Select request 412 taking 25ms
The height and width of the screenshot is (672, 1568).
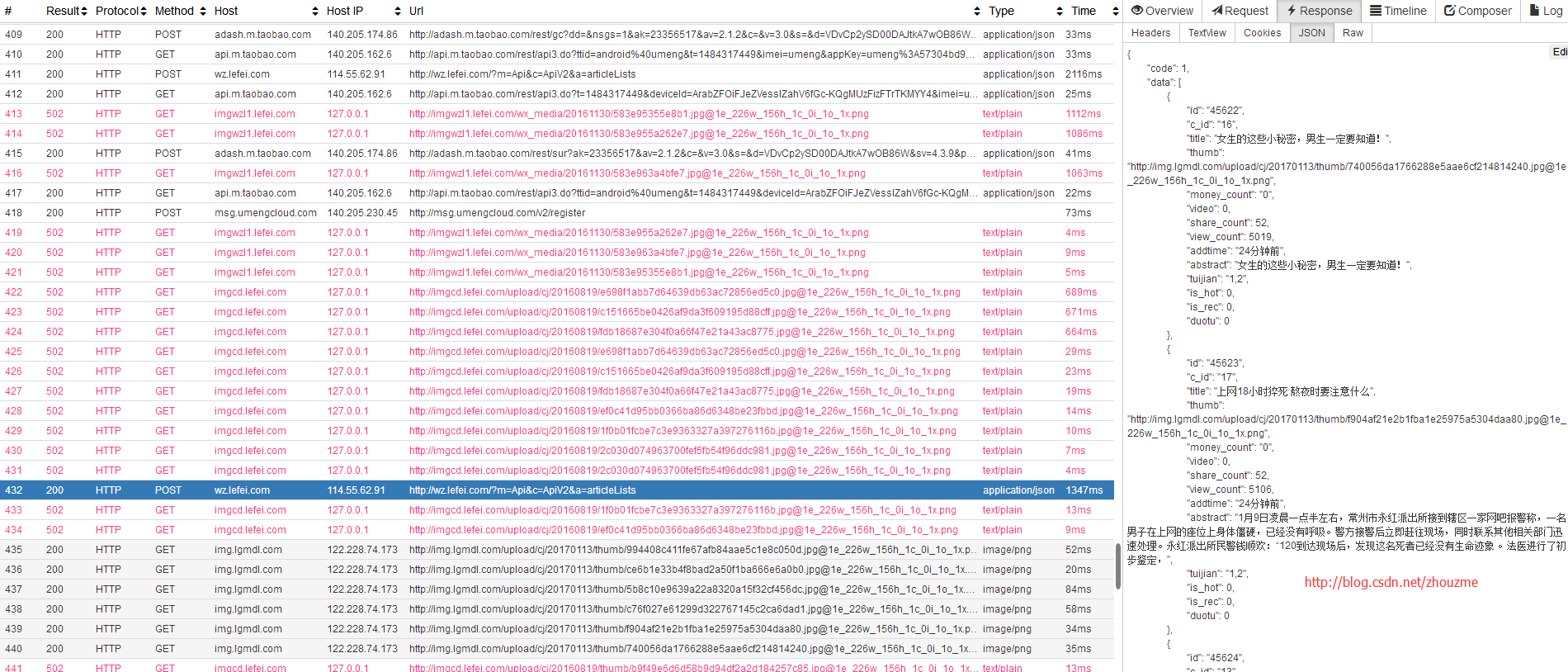(x=557, y=94)
